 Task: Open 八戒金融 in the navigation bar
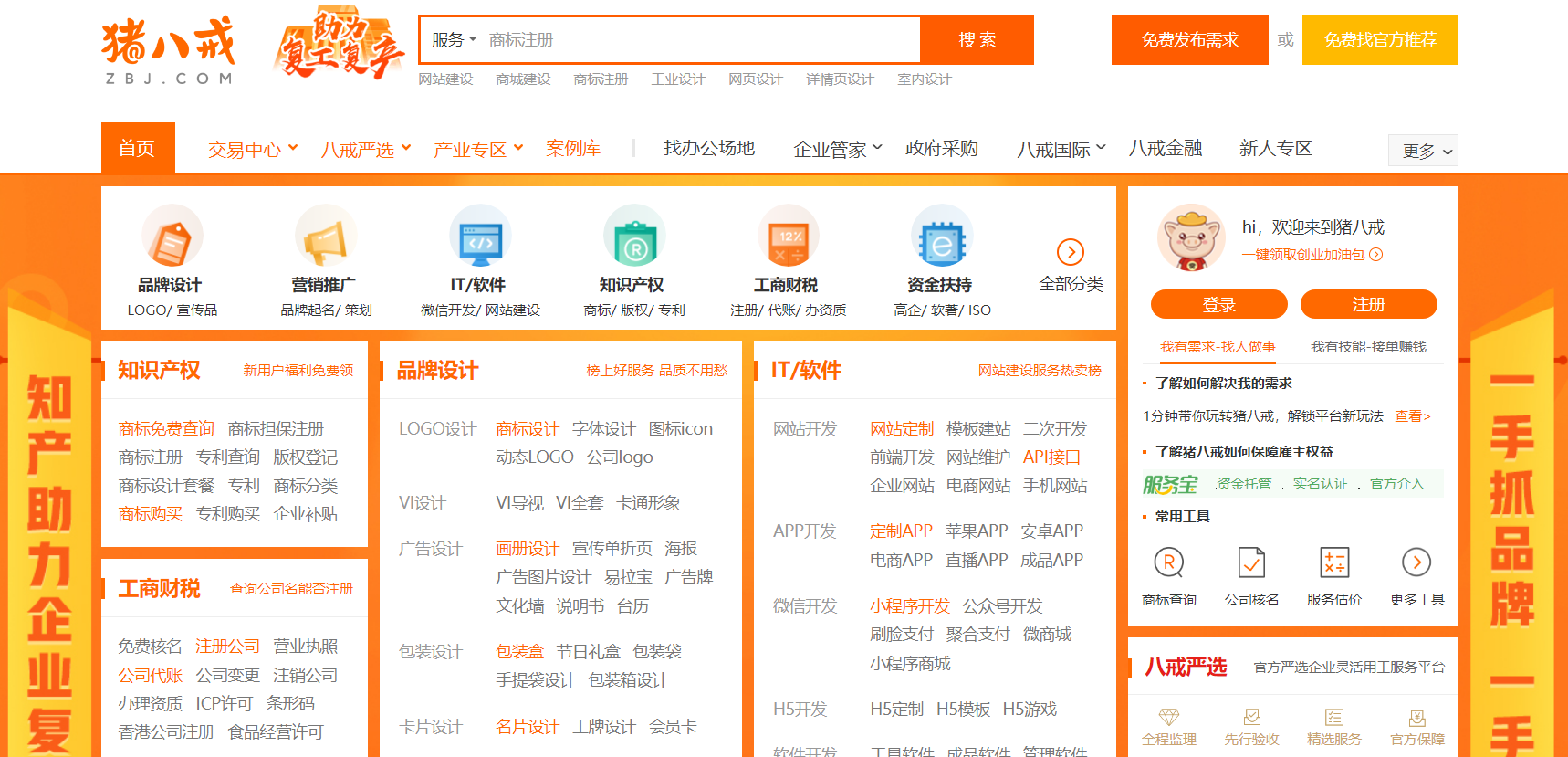[x=1166, y=148]
